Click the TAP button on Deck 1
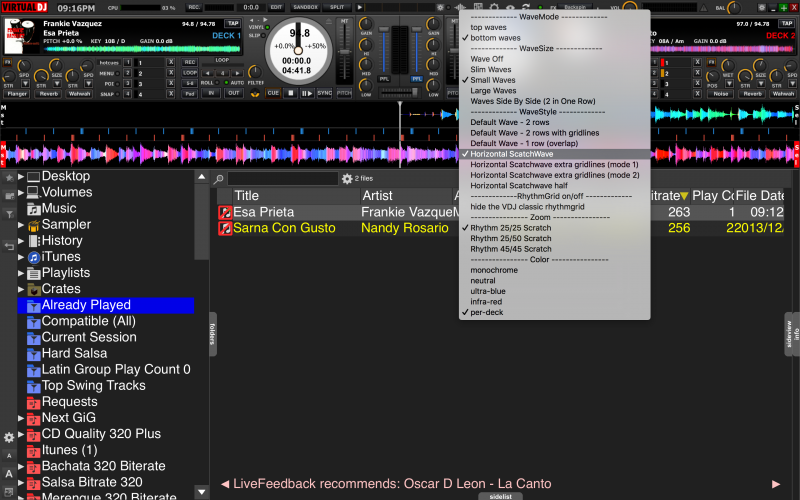Screen dimensions: 800x500 (x=233, y=23)
